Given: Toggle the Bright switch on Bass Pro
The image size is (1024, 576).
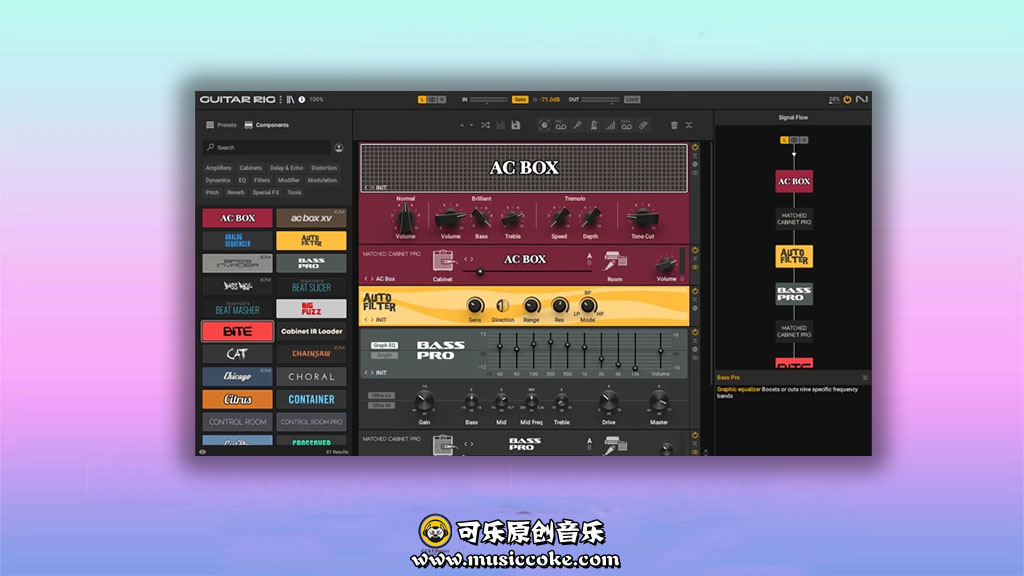Looking at the screenshot, I should click(x=384, y=355).
